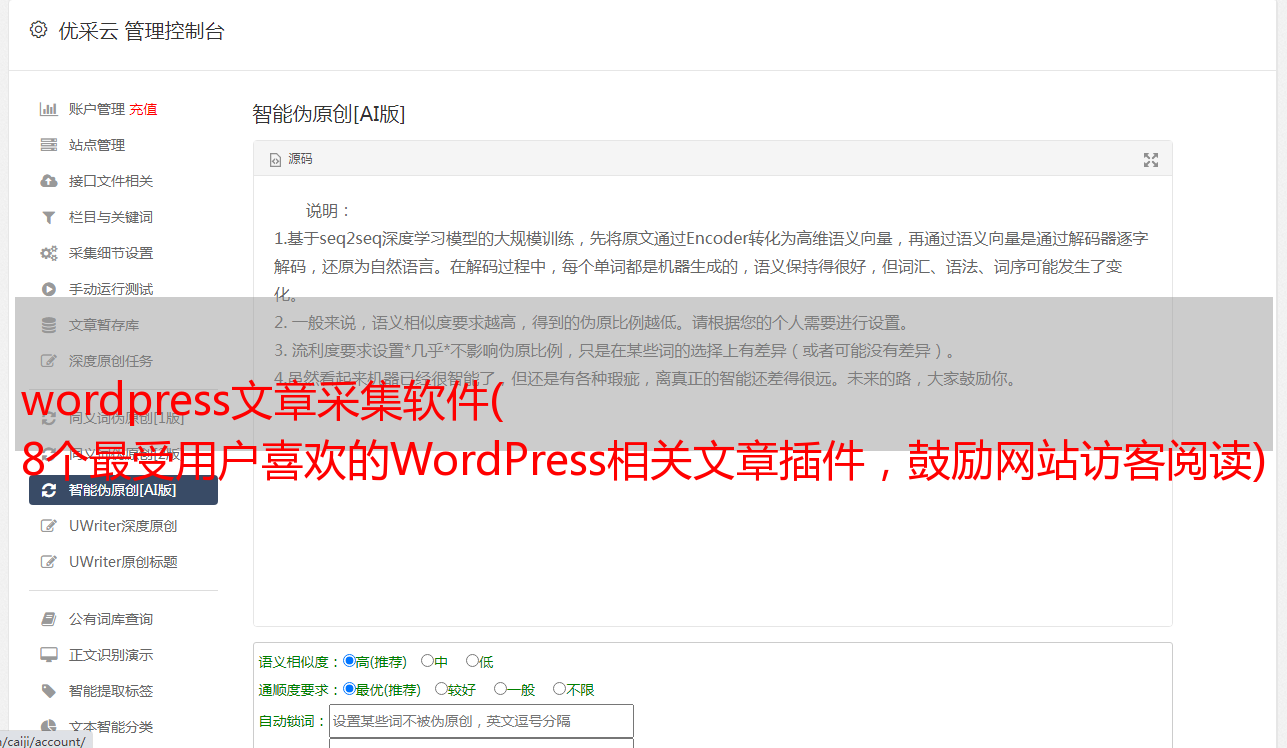Click the cloud upload icon for 接口文件相关
This screenshot has height=748, width=1287.
[x=48, y=181]
